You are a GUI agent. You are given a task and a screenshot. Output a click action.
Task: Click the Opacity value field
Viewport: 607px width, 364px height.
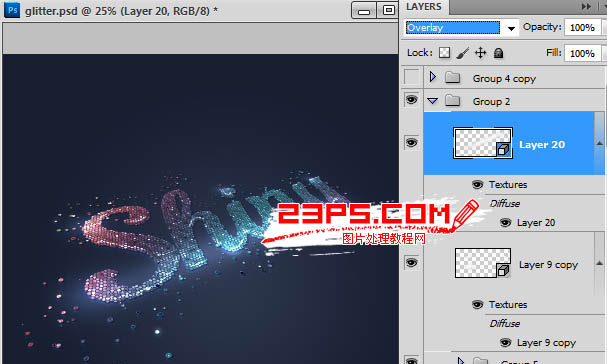click(582, 27)
